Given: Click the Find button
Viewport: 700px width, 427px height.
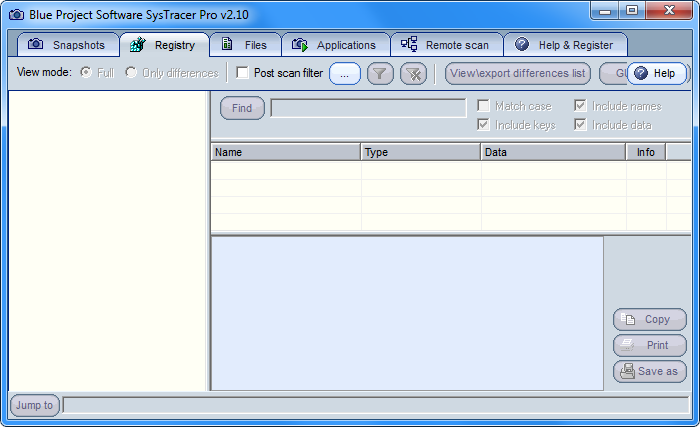Looking at the screenshot, I should coord(242,108).
